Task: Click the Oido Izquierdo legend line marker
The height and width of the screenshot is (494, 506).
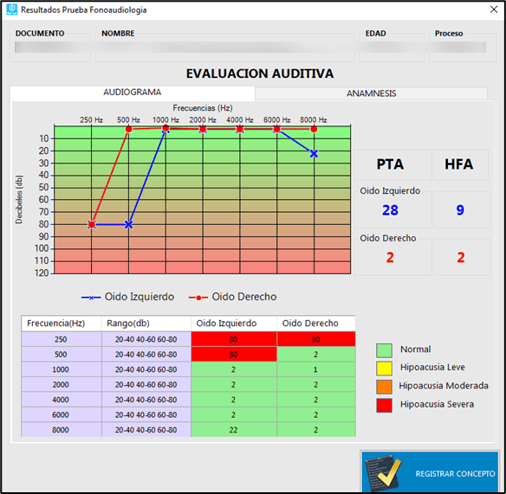Action: click(x=91, y=297)
